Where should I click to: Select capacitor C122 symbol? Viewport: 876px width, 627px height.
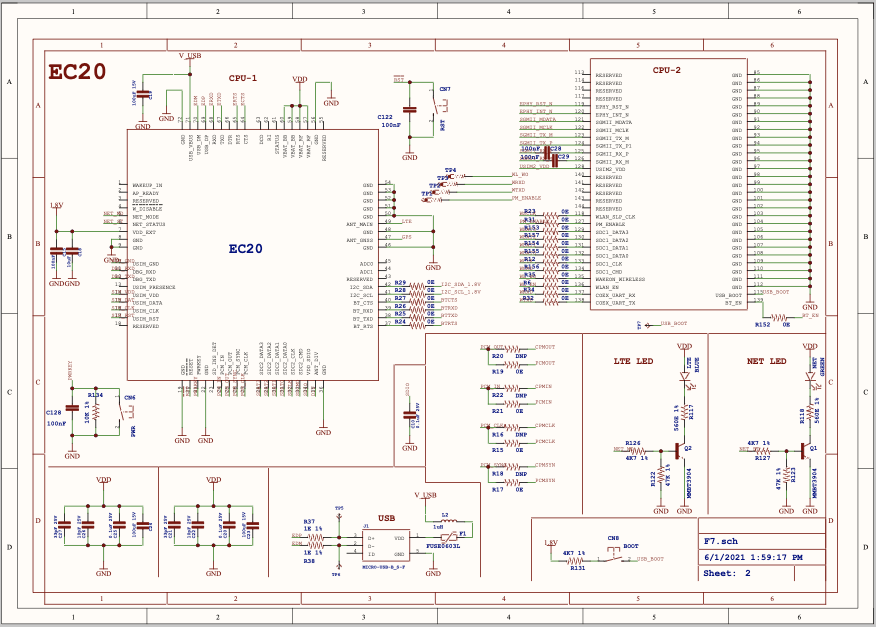410,110
